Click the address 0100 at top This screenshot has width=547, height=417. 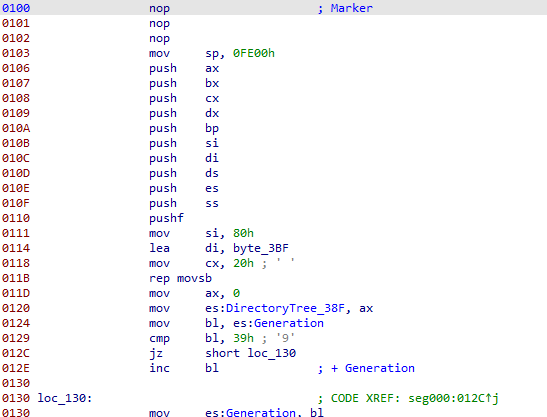pos(16,8)
